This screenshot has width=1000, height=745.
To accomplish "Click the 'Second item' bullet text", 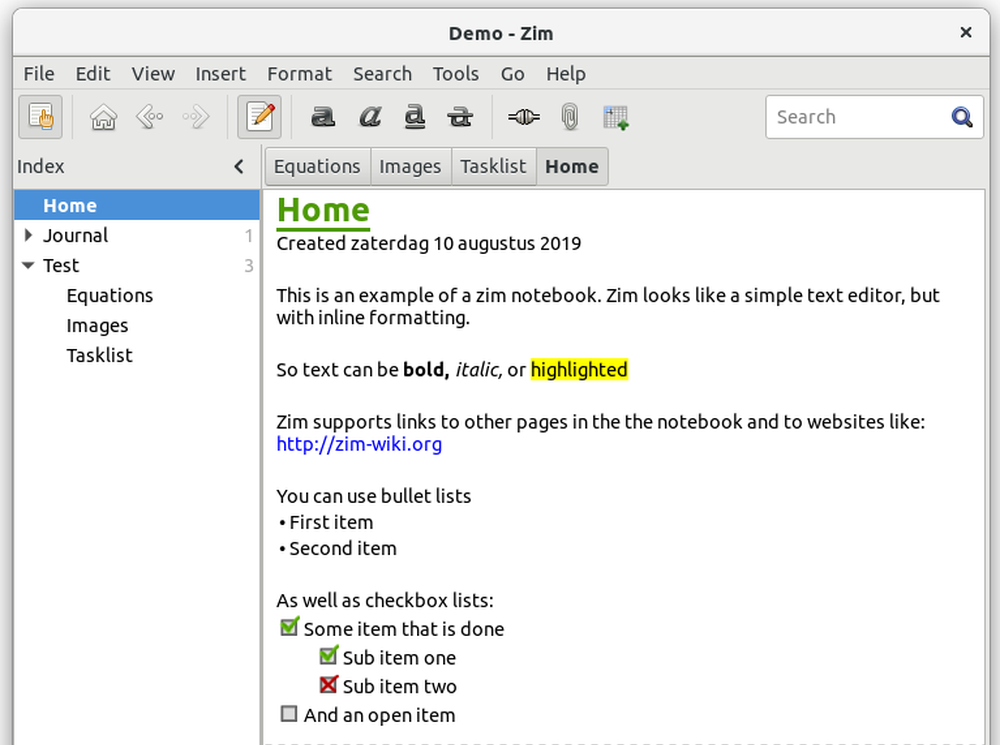I will click(x=343, y=549).
